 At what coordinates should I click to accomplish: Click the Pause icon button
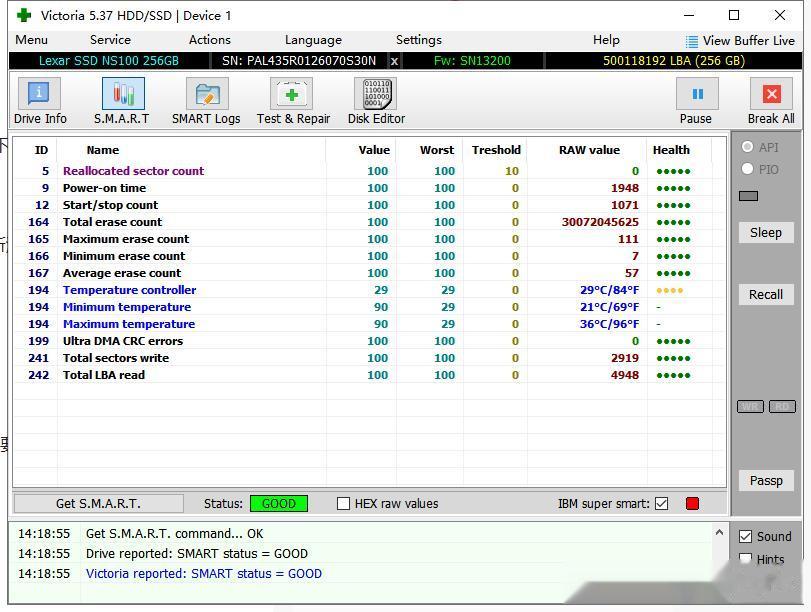697,94
